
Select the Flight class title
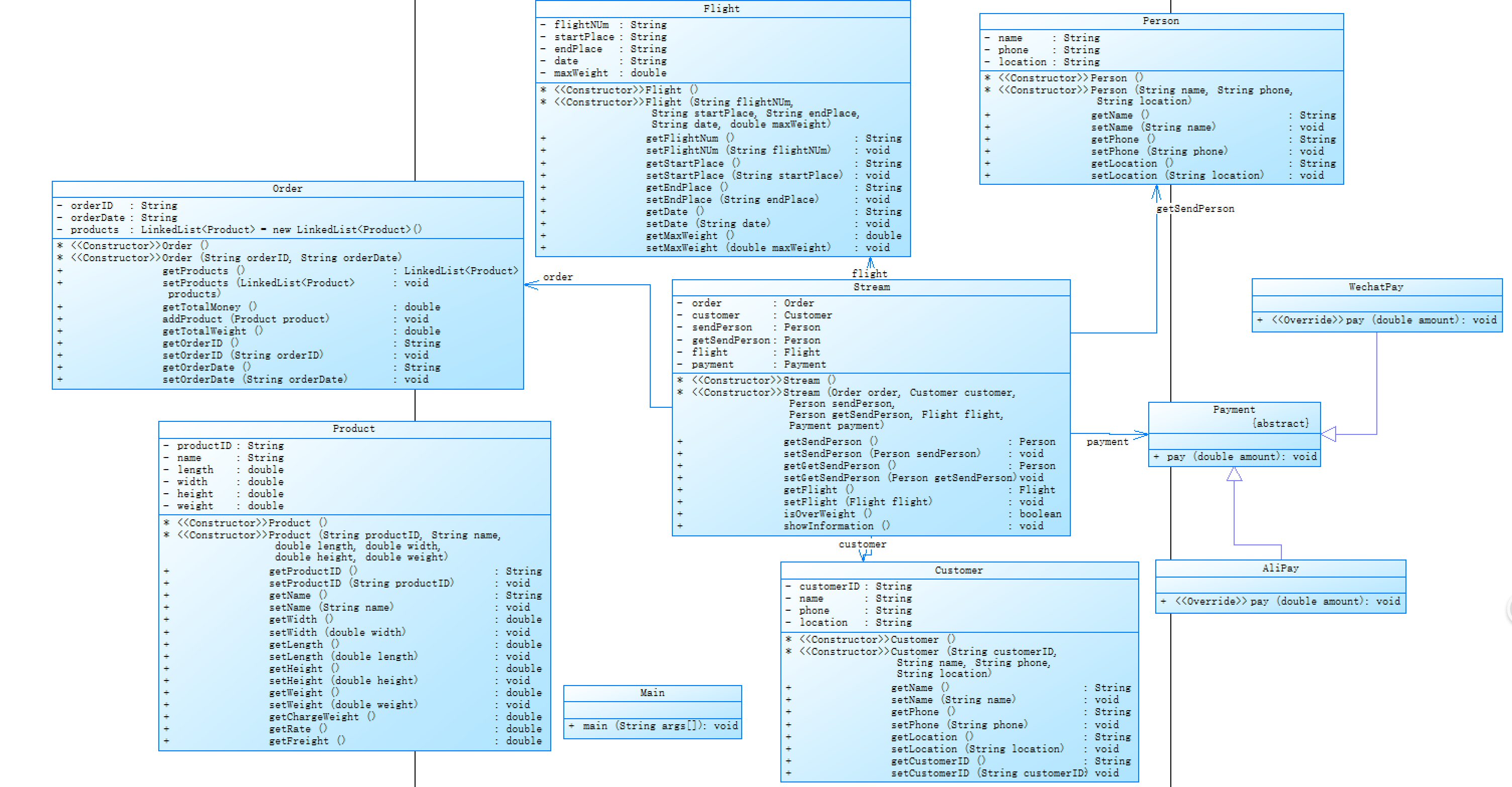coord(722,9)
